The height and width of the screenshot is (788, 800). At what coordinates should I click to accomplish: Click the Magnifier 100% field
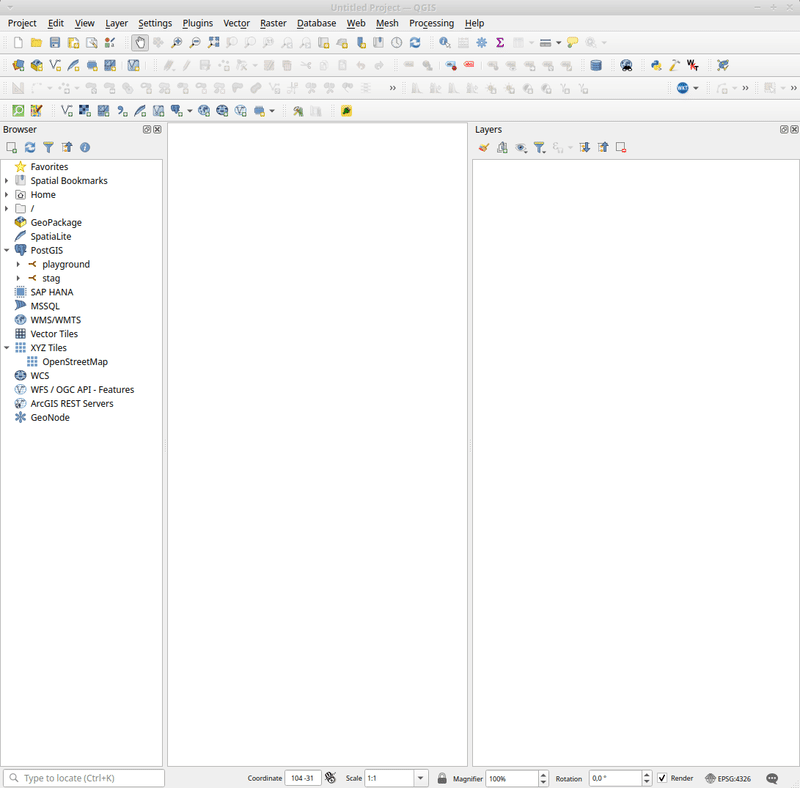pos(512,778)
